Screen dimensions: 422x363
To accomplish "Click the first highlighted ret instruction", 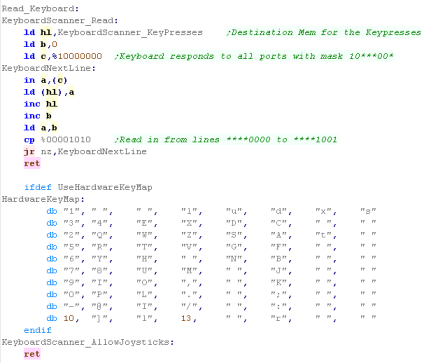I will [x=32, y=163].
